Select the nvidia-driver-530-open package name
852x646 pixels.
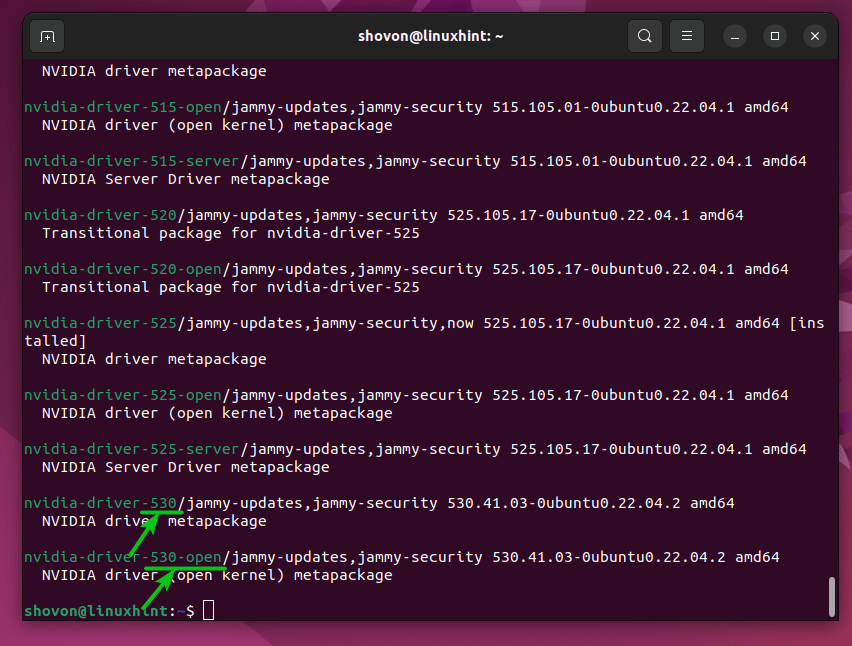coord(123,557)
